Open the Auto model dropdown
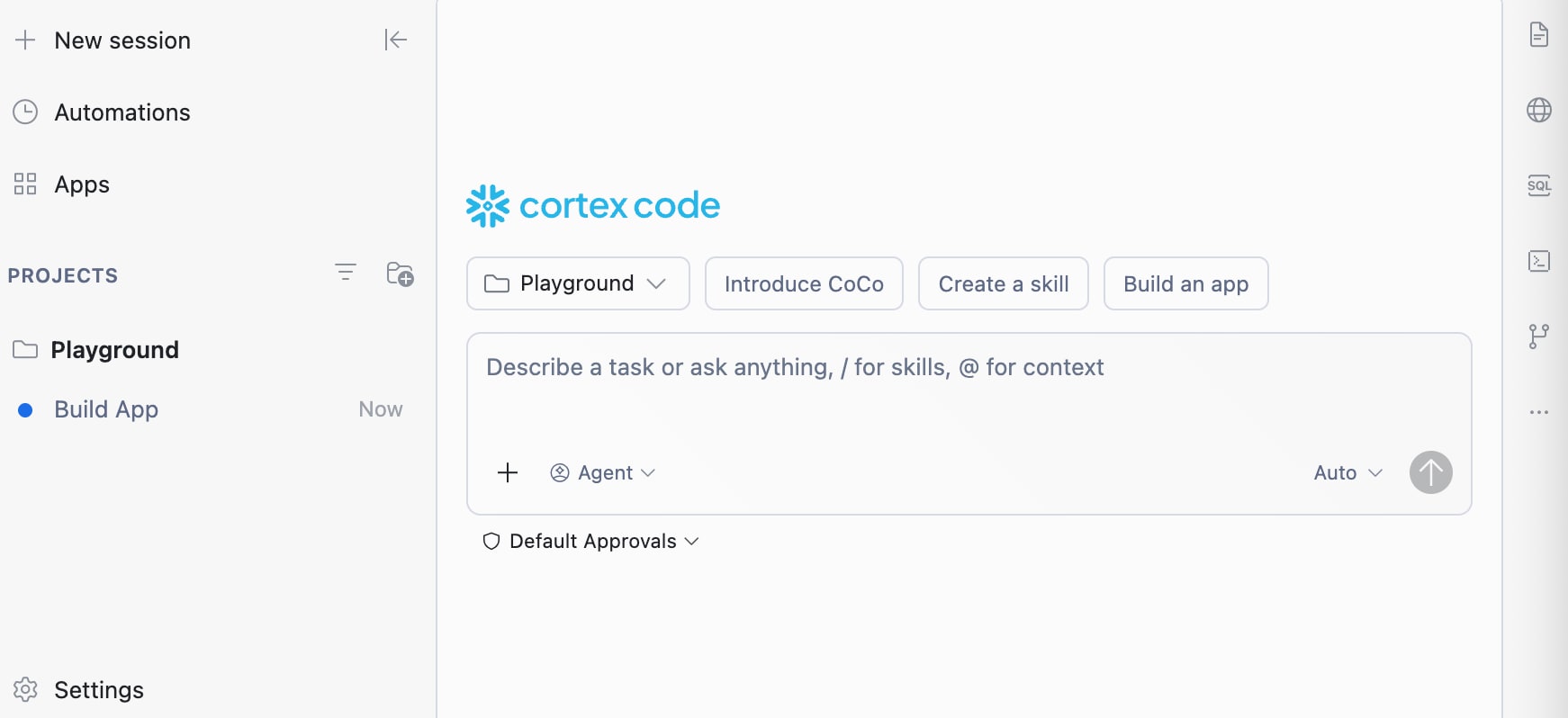The height and width of the screenshot is (718, 1568). (1347, 472)
